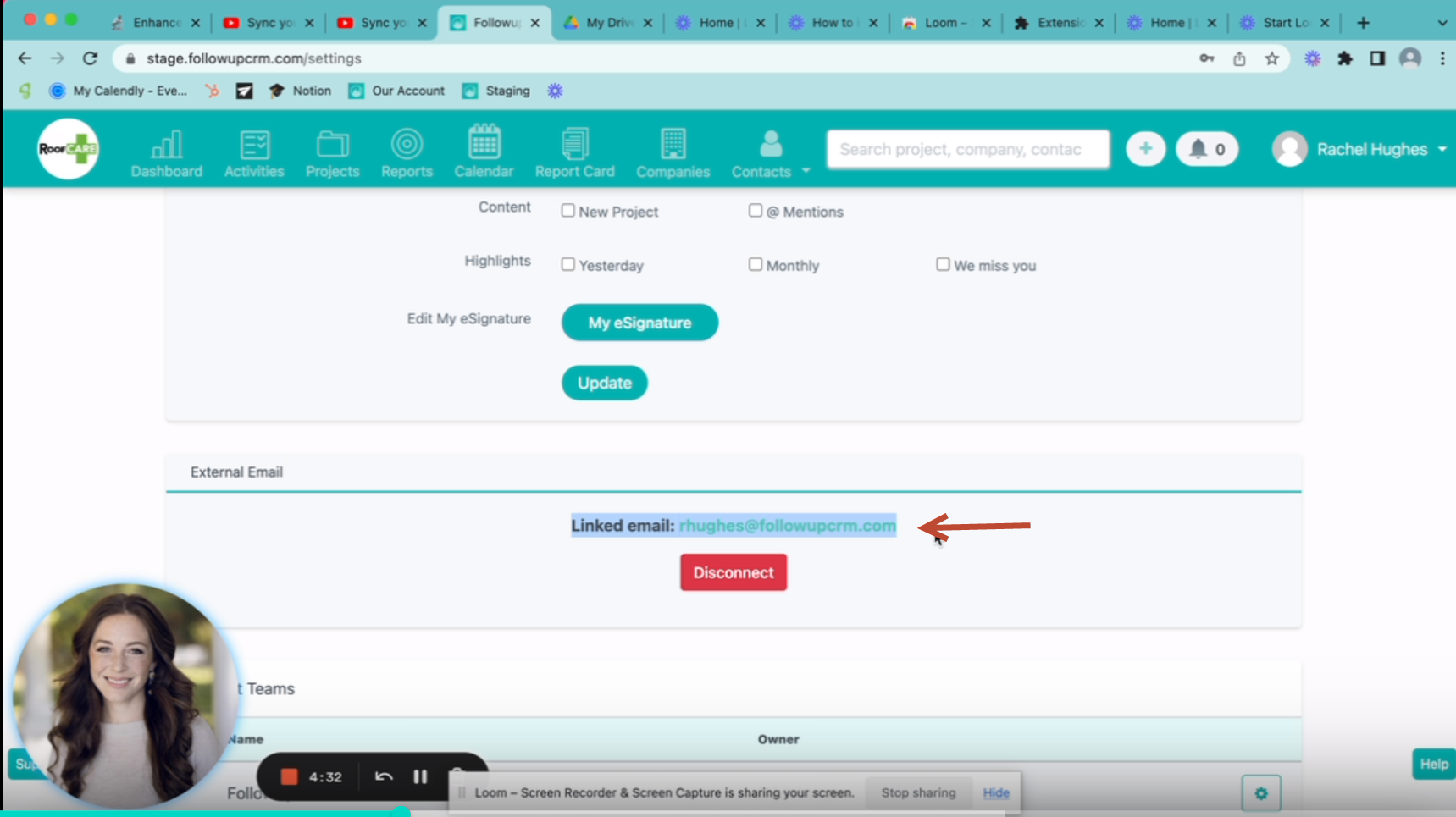1456x817 pixels.
Task: Click the Disconnect button
Action: point(733,572)
